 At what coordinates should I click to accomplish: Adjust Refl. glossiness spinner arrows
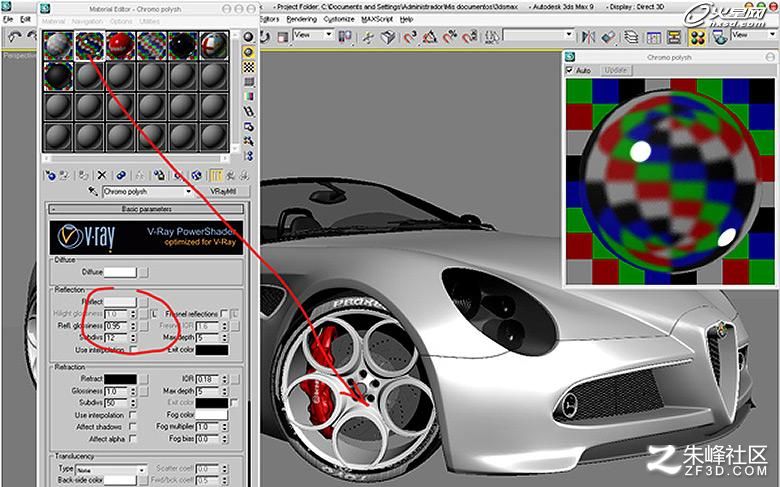[133, 326]
